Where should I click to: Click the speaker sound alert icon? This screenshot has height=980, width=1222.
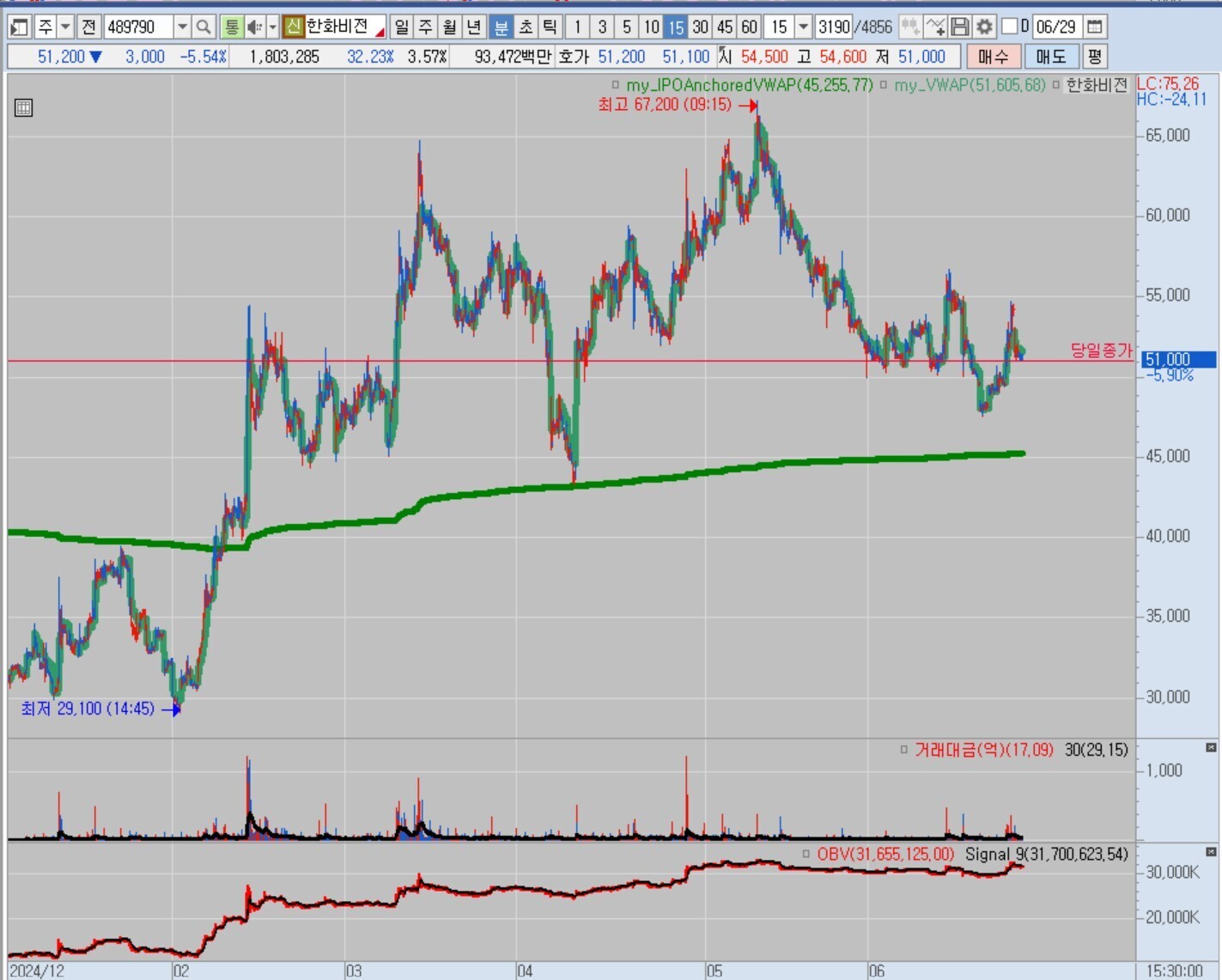point(254,27)
